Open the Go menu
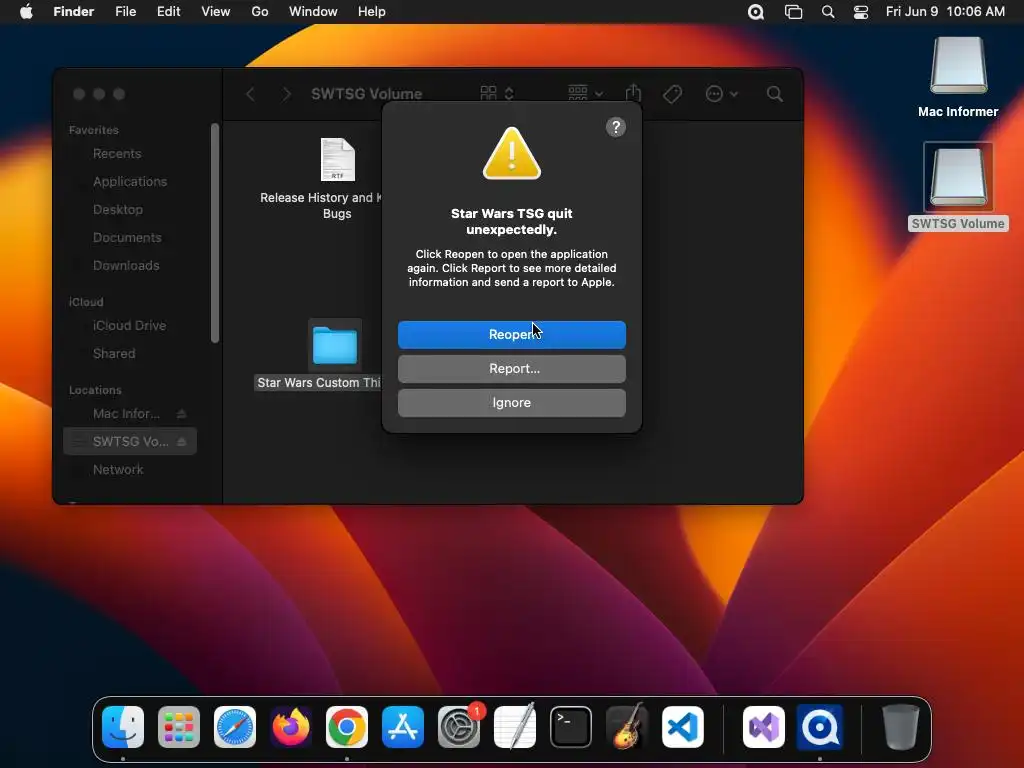 point(260,12)
